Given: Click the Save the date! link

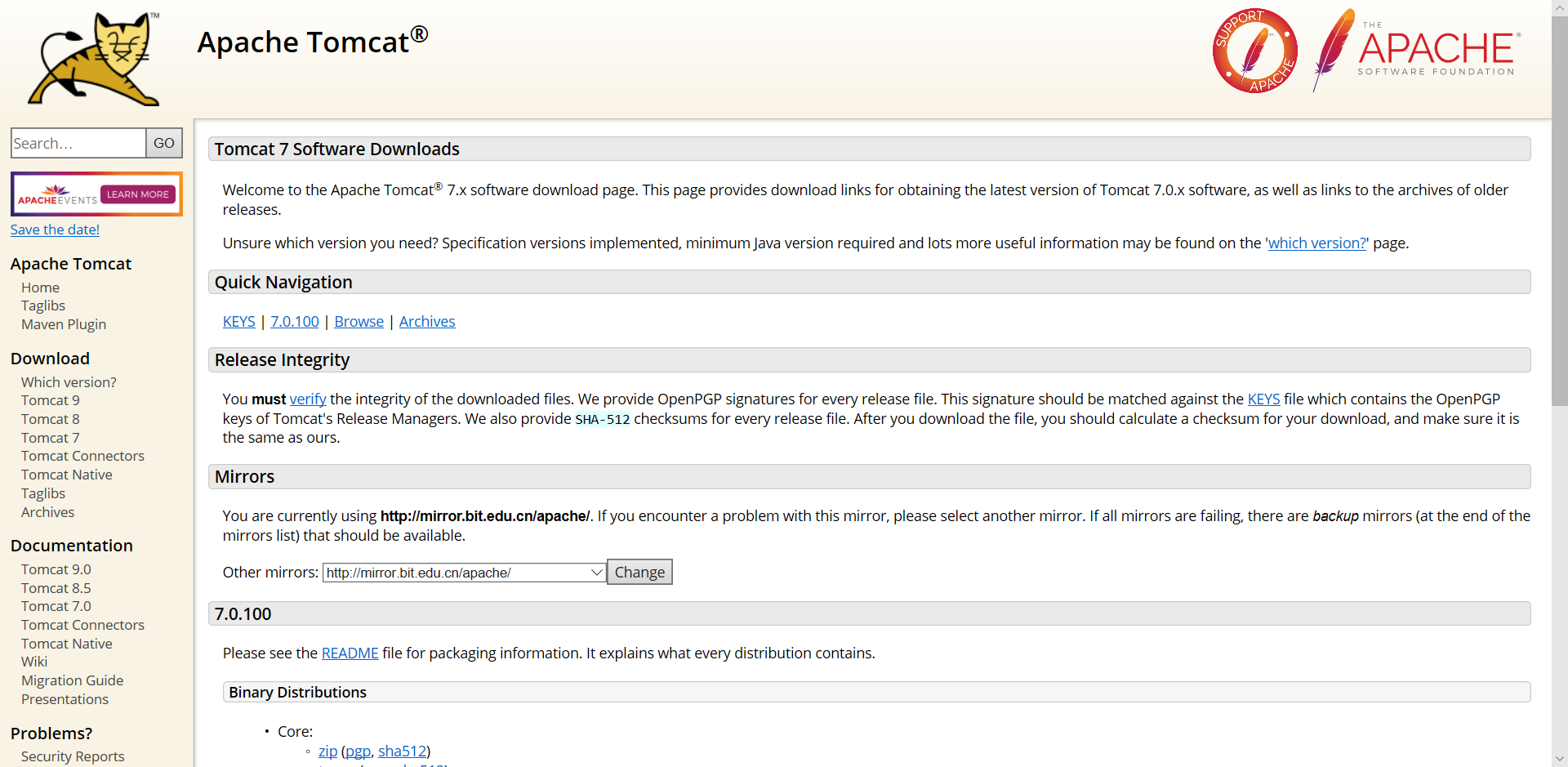Looking at the screenshot, I should coord(55,230).
